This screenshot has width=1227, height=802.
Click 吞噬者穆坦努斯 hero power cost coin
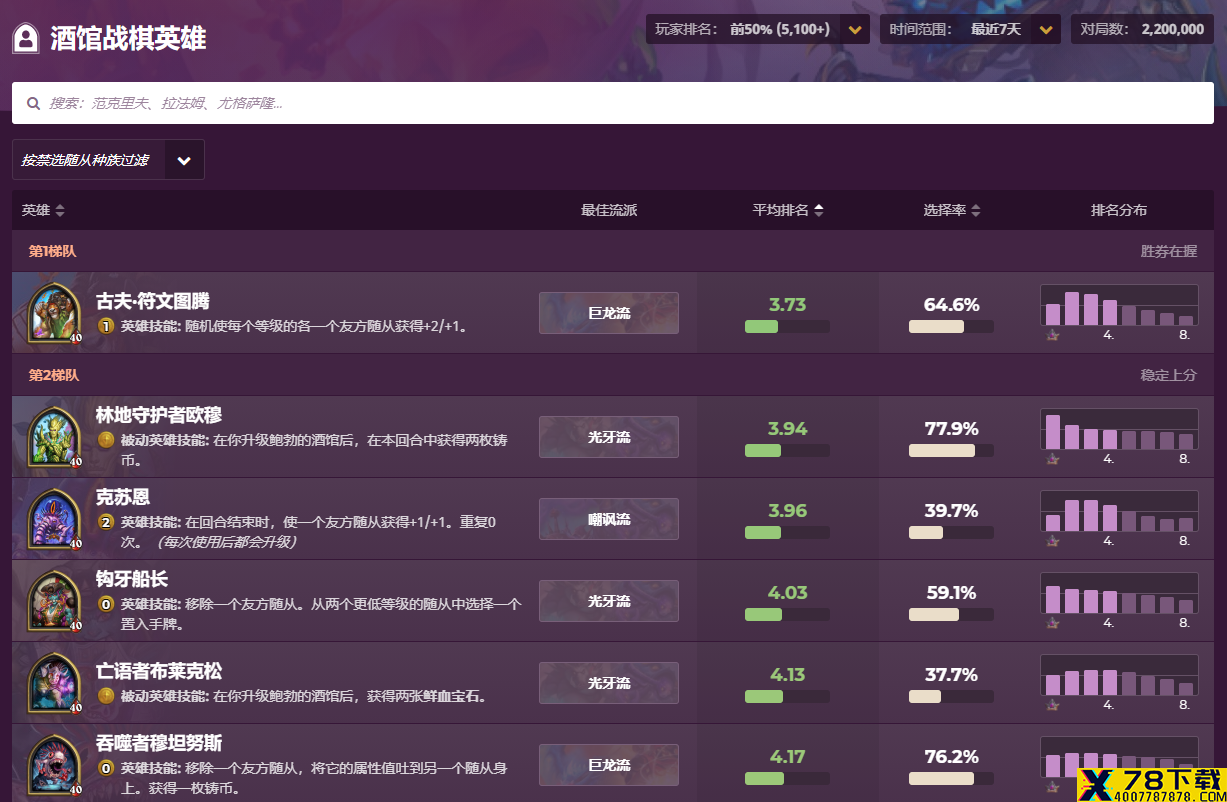[105, 768]
